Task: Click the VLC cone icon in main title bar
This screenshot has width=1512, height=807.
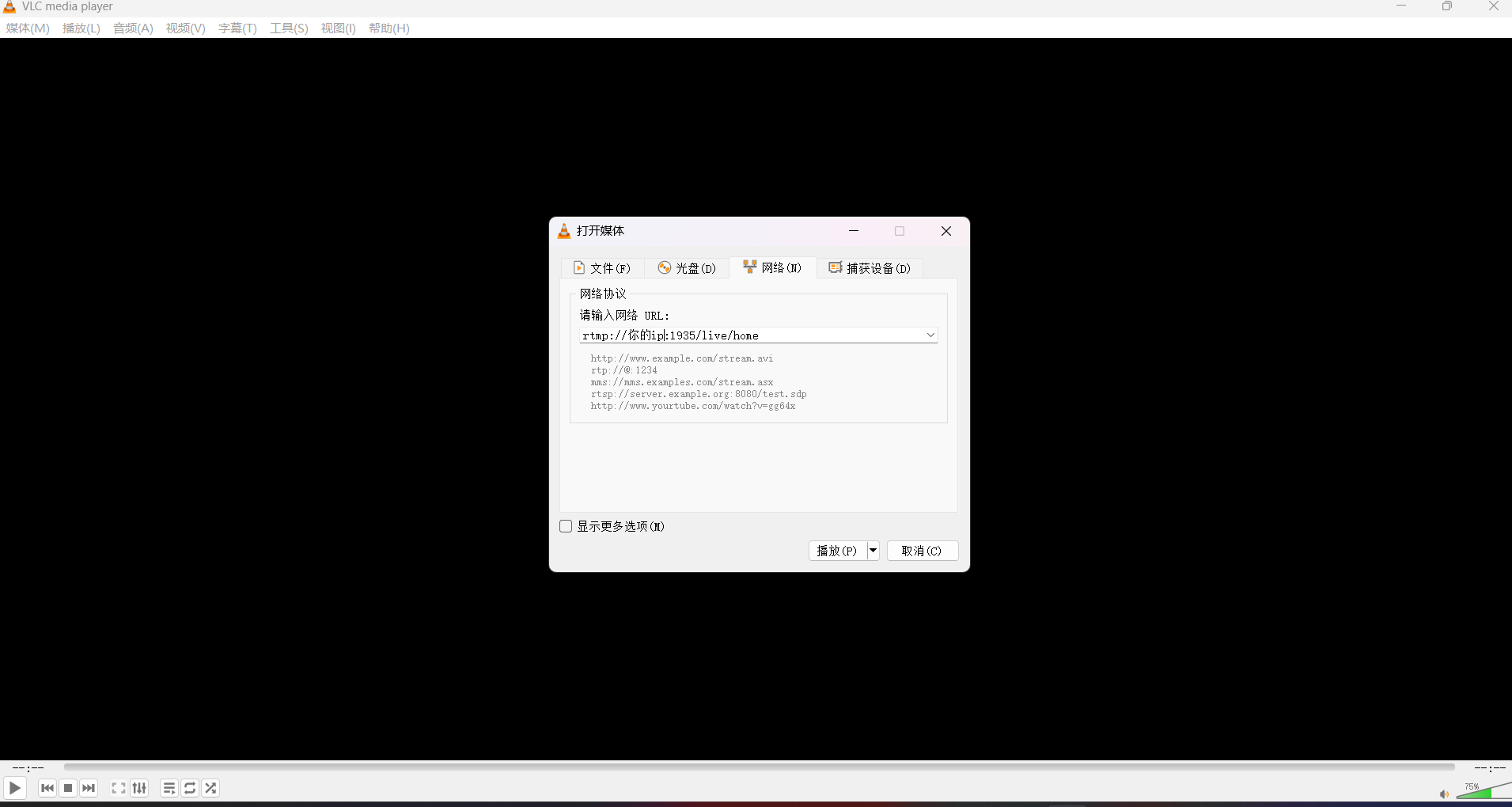Action: (x=9, y=6)
